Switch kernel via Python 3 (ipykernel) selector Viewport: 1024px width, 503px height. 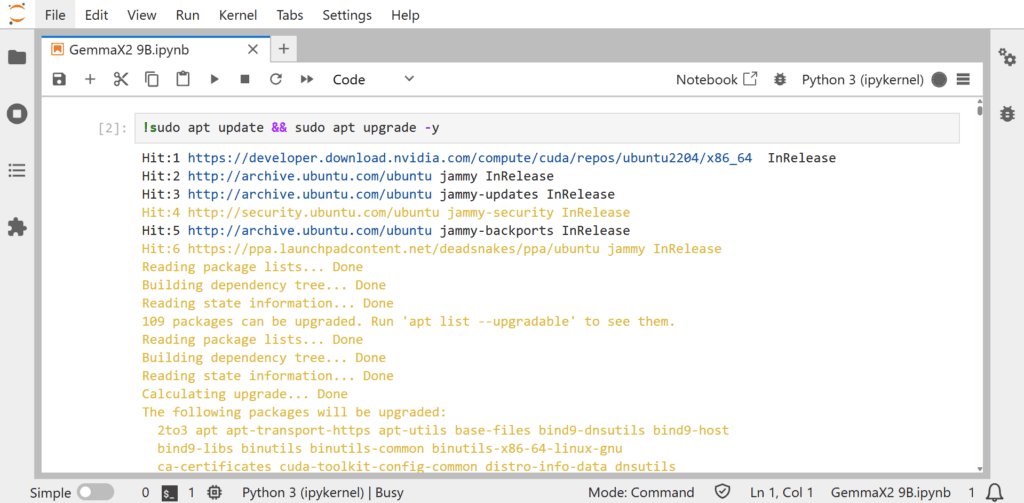[x=863, y=79]
